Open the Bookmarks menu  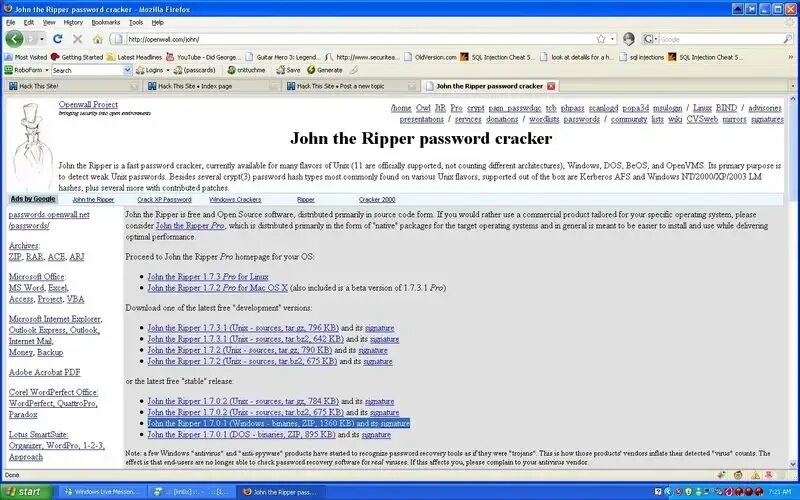pyautogui.click(x=106, y=22)
